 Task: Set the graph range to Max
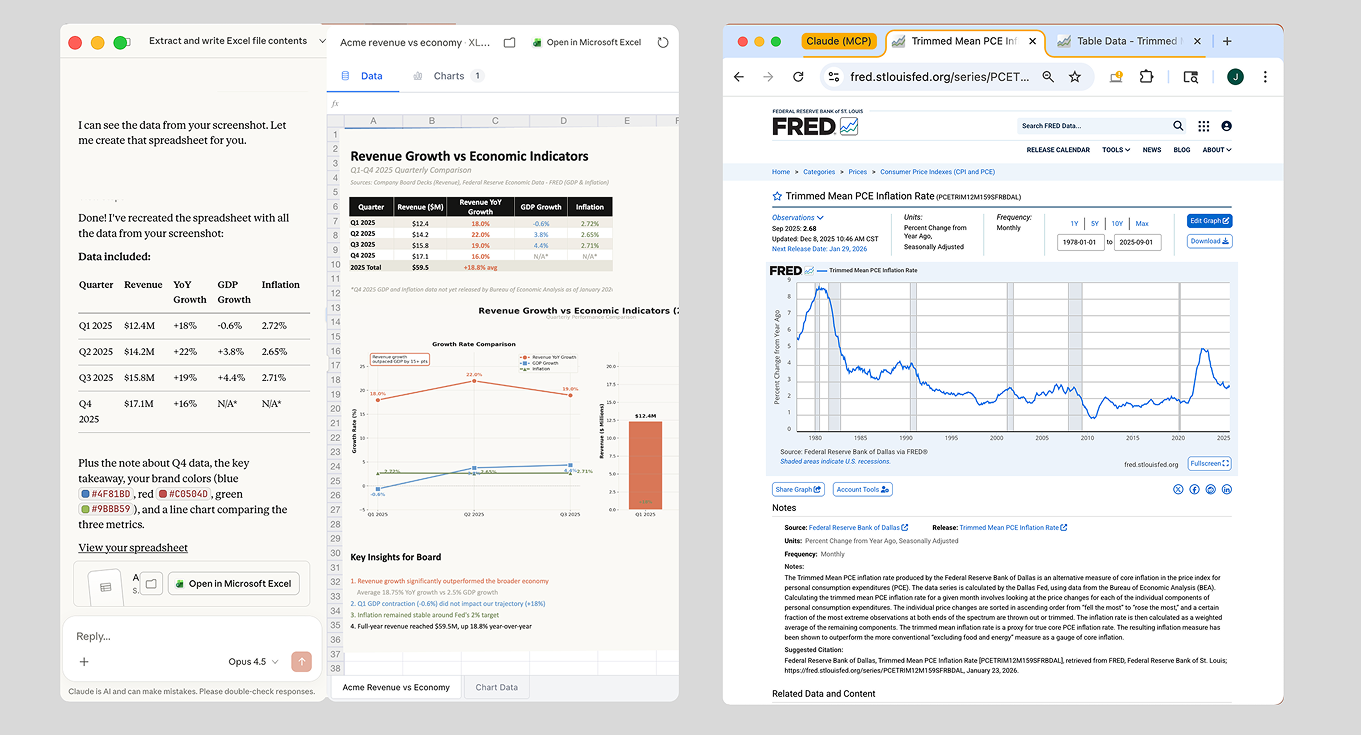coord(1142,224)
